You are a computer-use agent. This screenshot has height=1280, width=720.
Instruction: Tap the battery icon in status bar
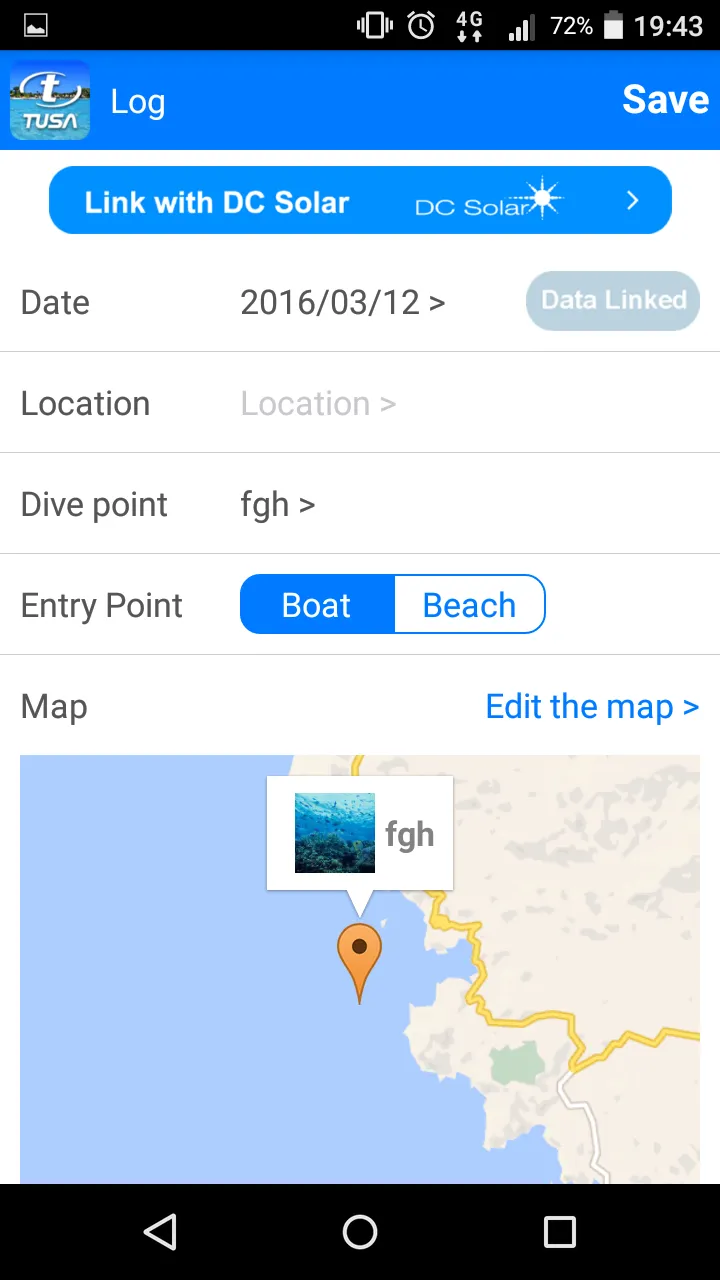pyautogui.click(x=613, y=26)
